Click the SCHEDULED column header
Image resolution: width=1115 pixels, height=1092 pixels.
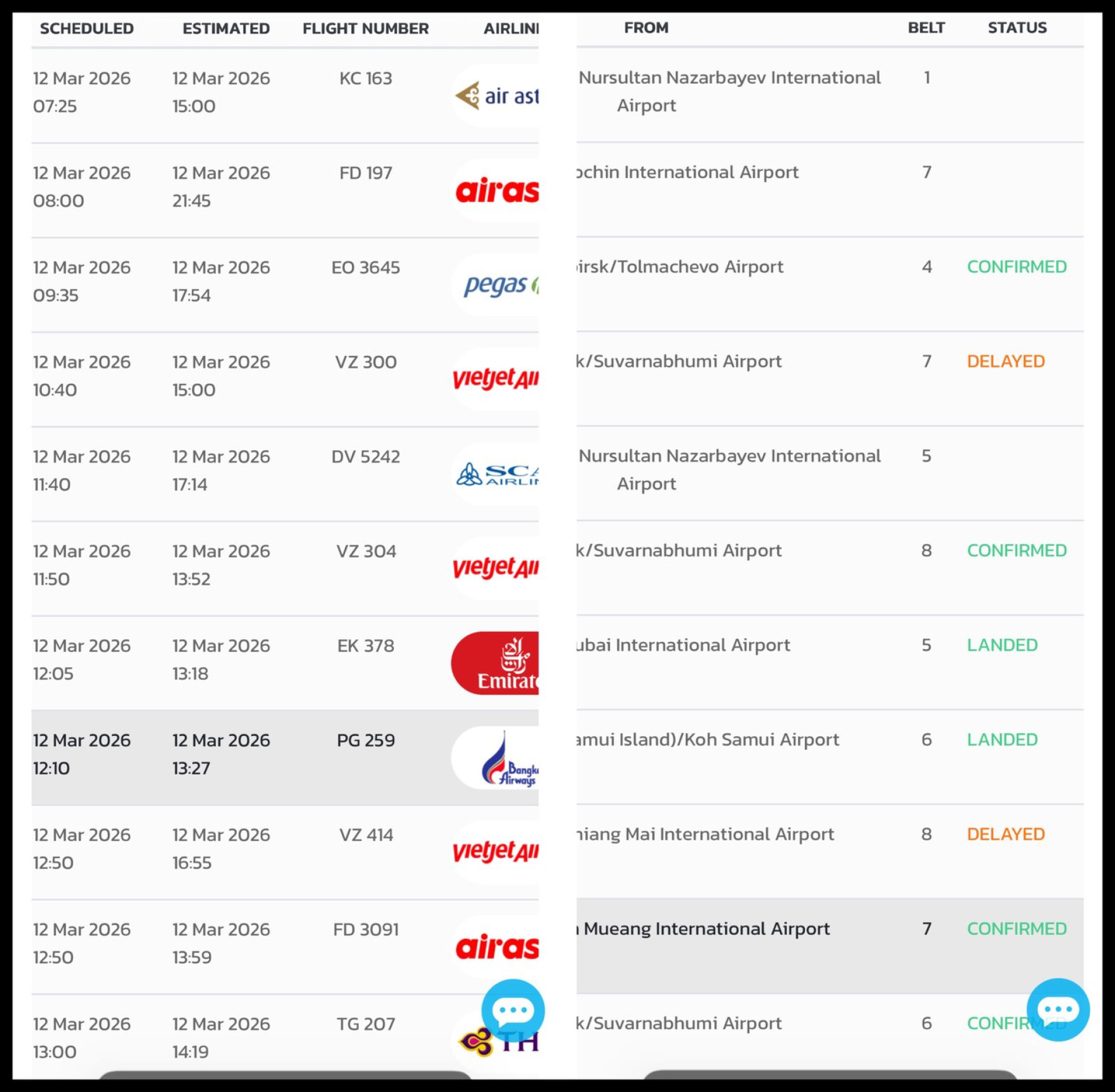[87, 28]
